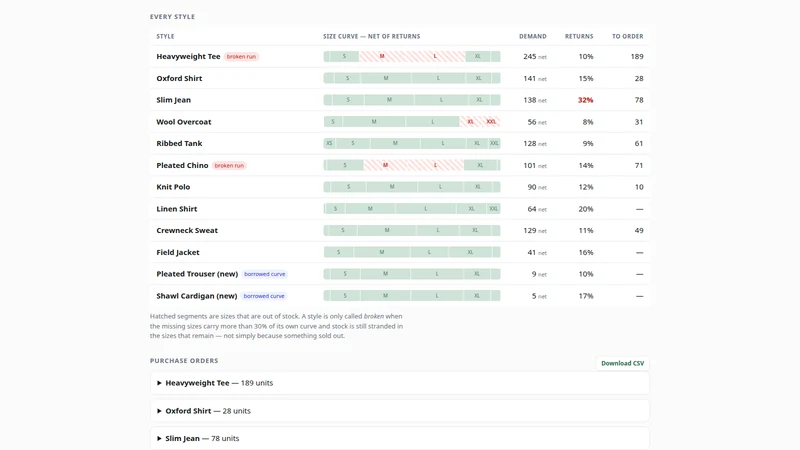Click the Every Style section heading
This screenshot has height=450, width=800.
point(172,17)
